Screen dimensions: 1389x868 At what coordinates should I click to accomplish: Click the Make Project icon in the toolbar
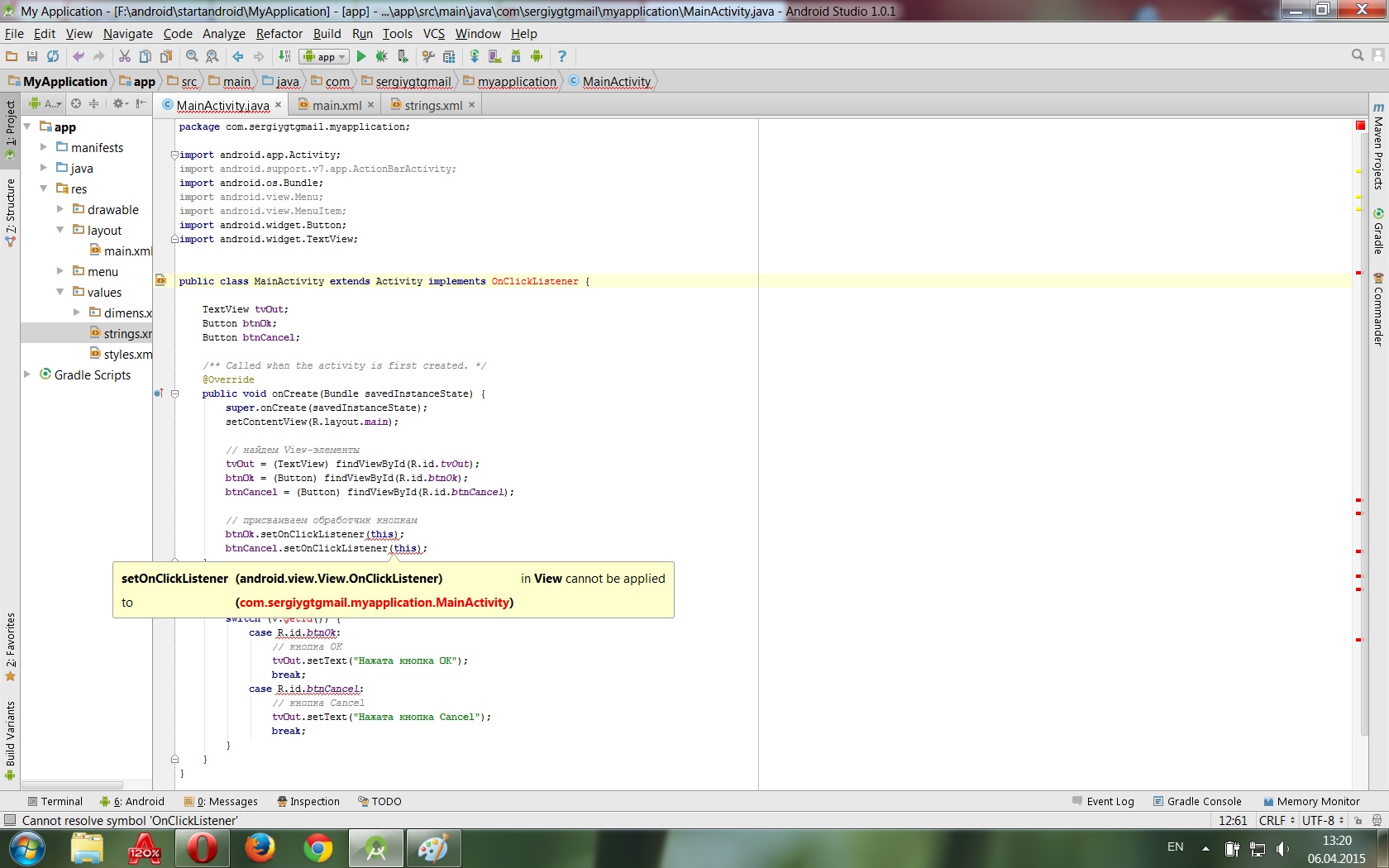point(284,56)
